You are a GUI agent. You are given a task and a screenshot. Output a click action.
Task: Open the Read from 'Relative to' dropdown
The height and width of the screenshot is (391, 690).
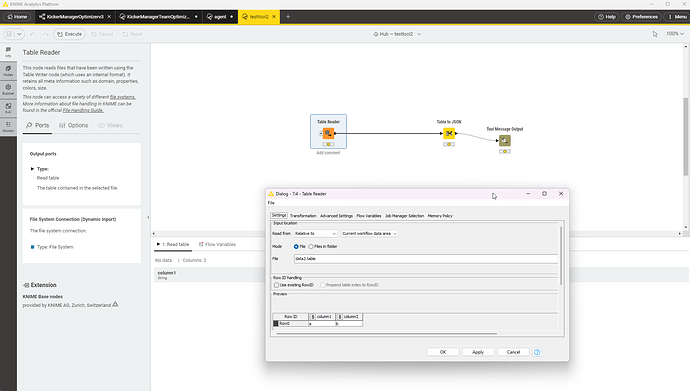[315, 234]
